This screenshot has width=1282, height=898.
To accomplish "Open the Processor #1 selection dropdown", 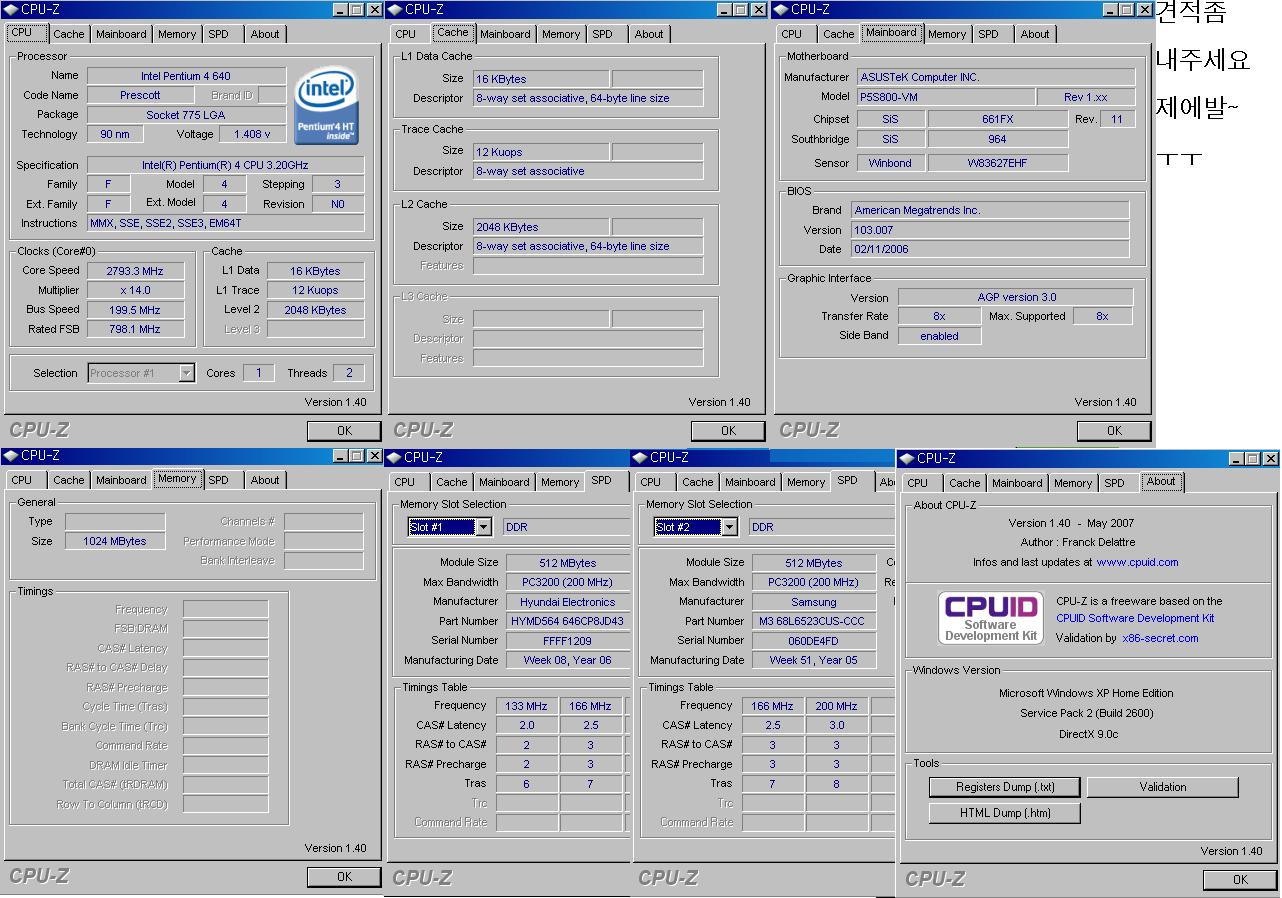I will click(186, 373).
